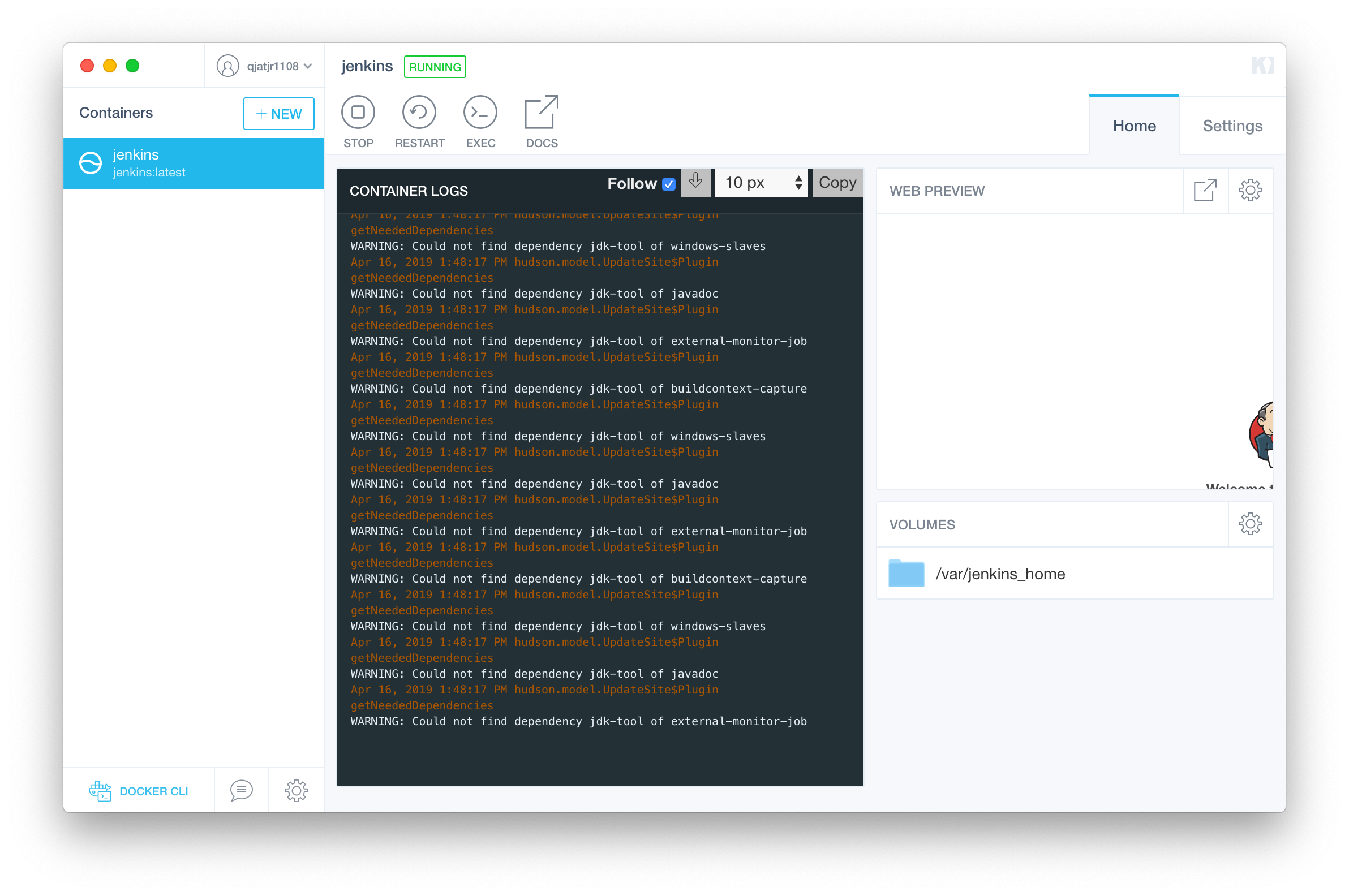The width and height of the screenshot is (1349, 896).
Task: Switch to the Home tab
Action: click(x=1134, y=126)
